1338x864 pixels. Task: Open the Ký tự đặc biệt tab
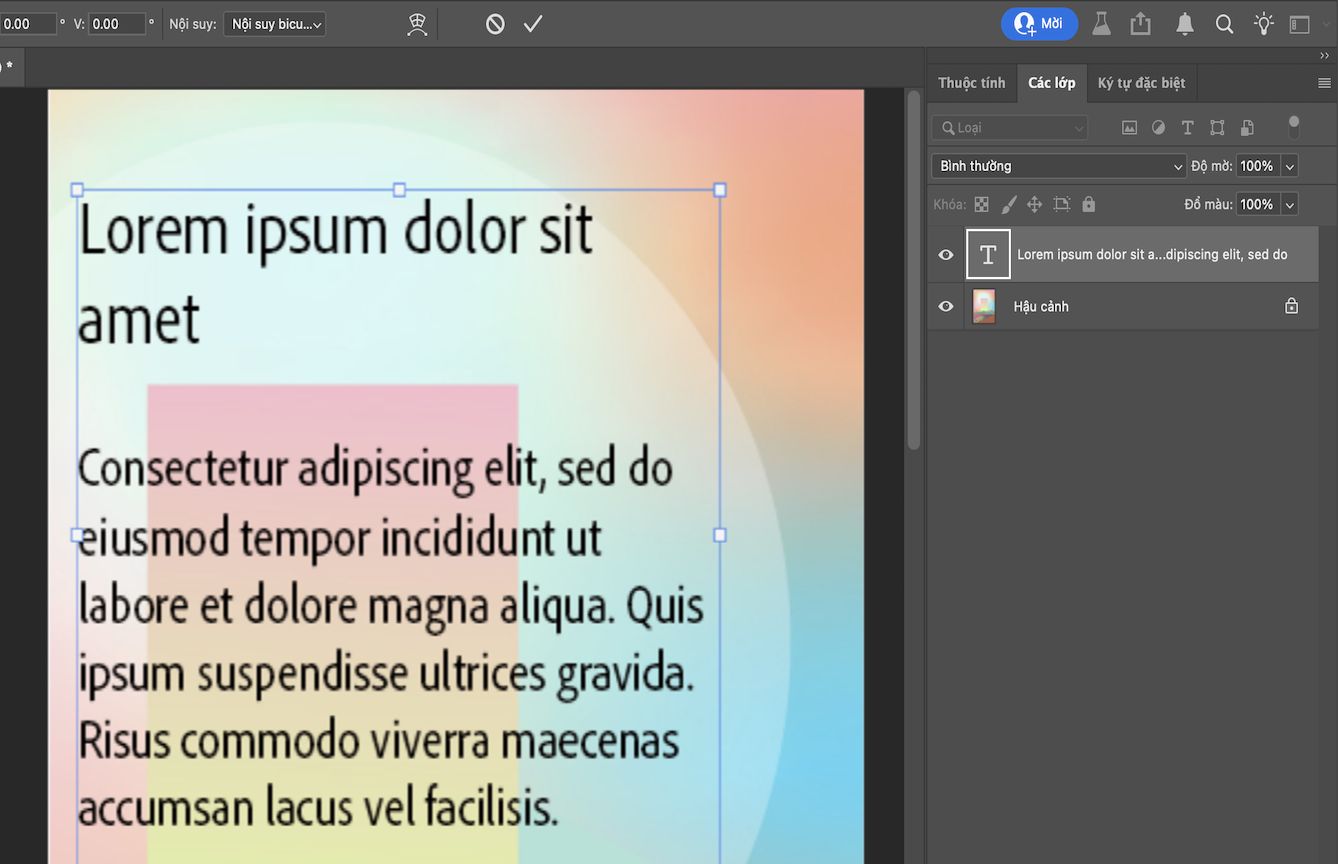pos(1141,83)
